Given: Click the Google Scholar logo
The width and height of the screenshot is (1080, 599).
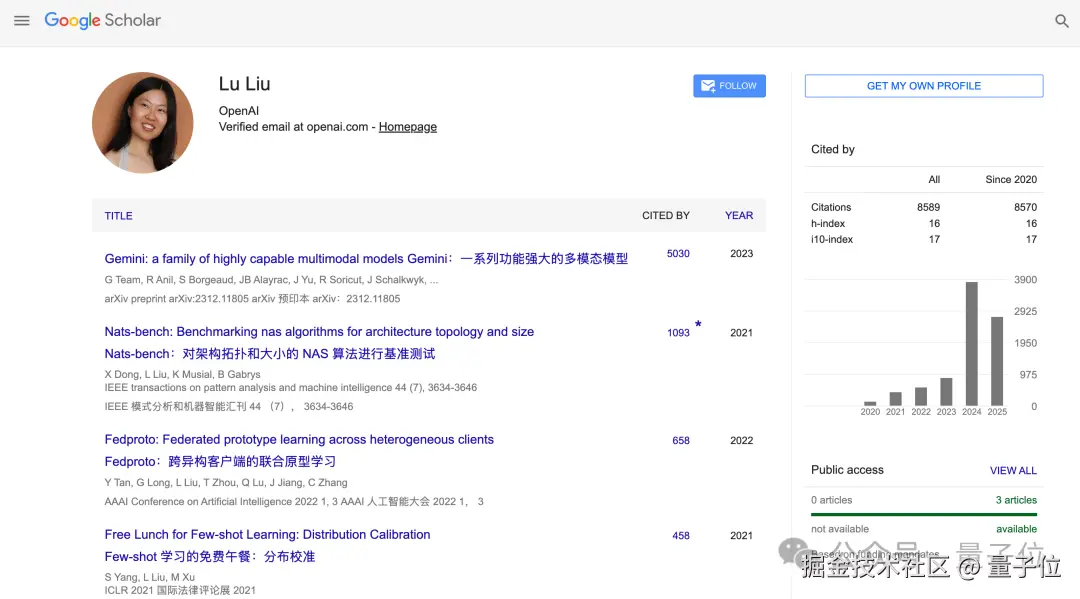Looking at the screenshot, I should pyautogui.click(x=103, y=21).
